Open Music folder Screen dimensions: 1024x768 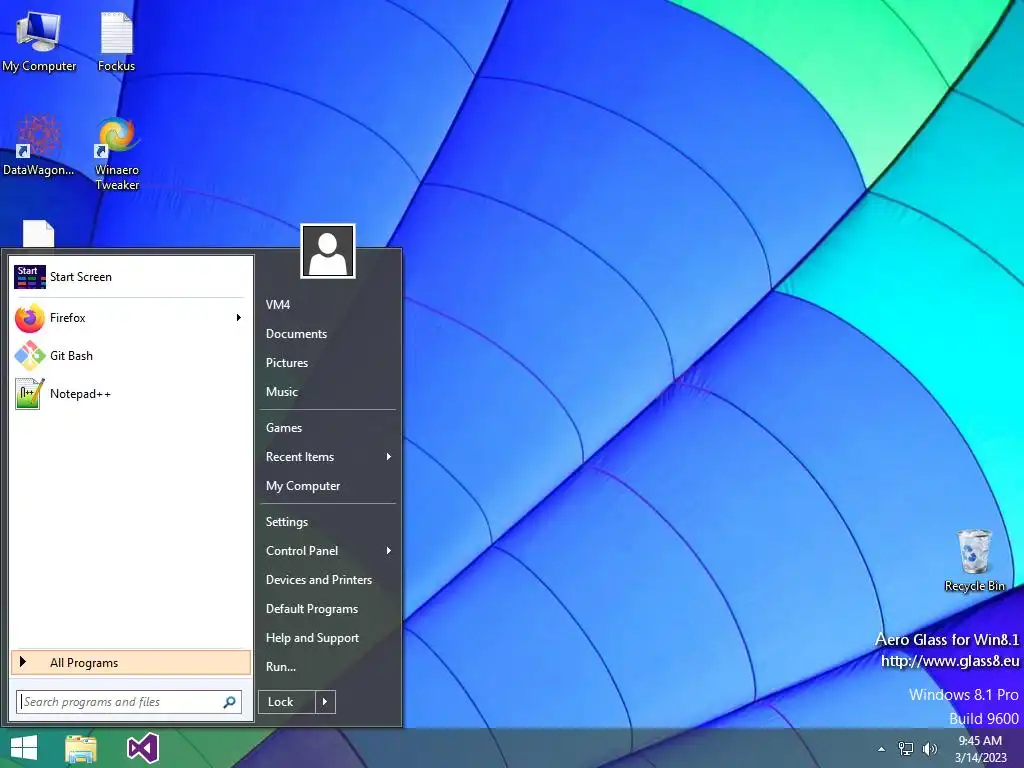[x=328, y=392]
